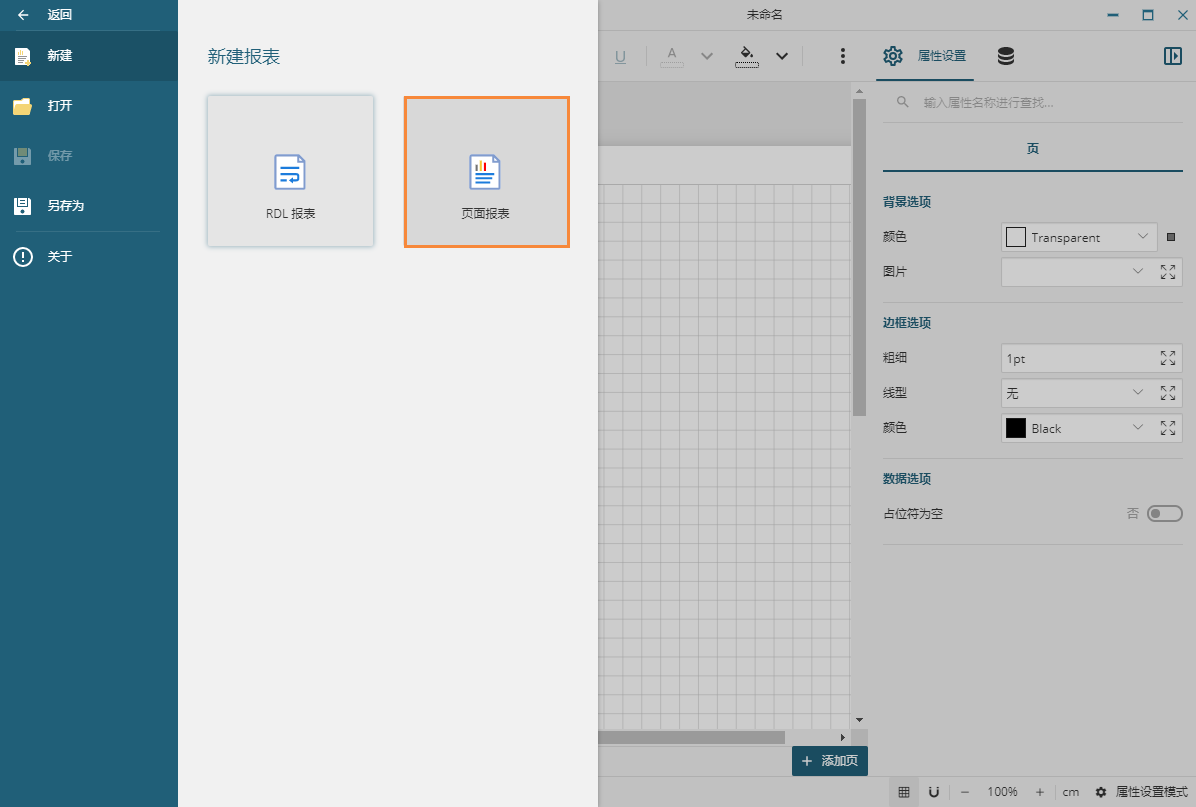Select the RDL 报表 report template

[290, 171]
